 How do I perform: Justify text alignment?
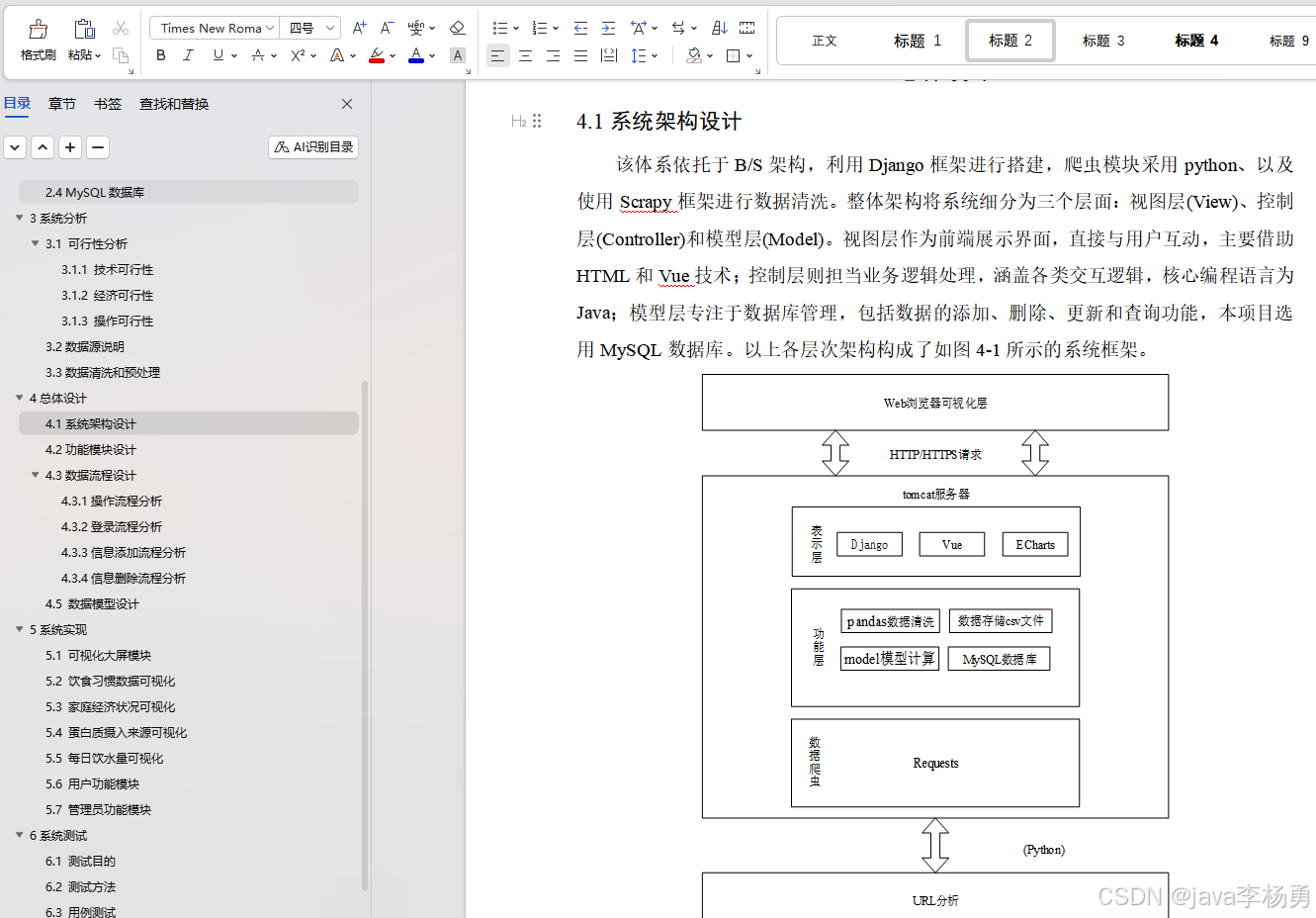[580, 55]
